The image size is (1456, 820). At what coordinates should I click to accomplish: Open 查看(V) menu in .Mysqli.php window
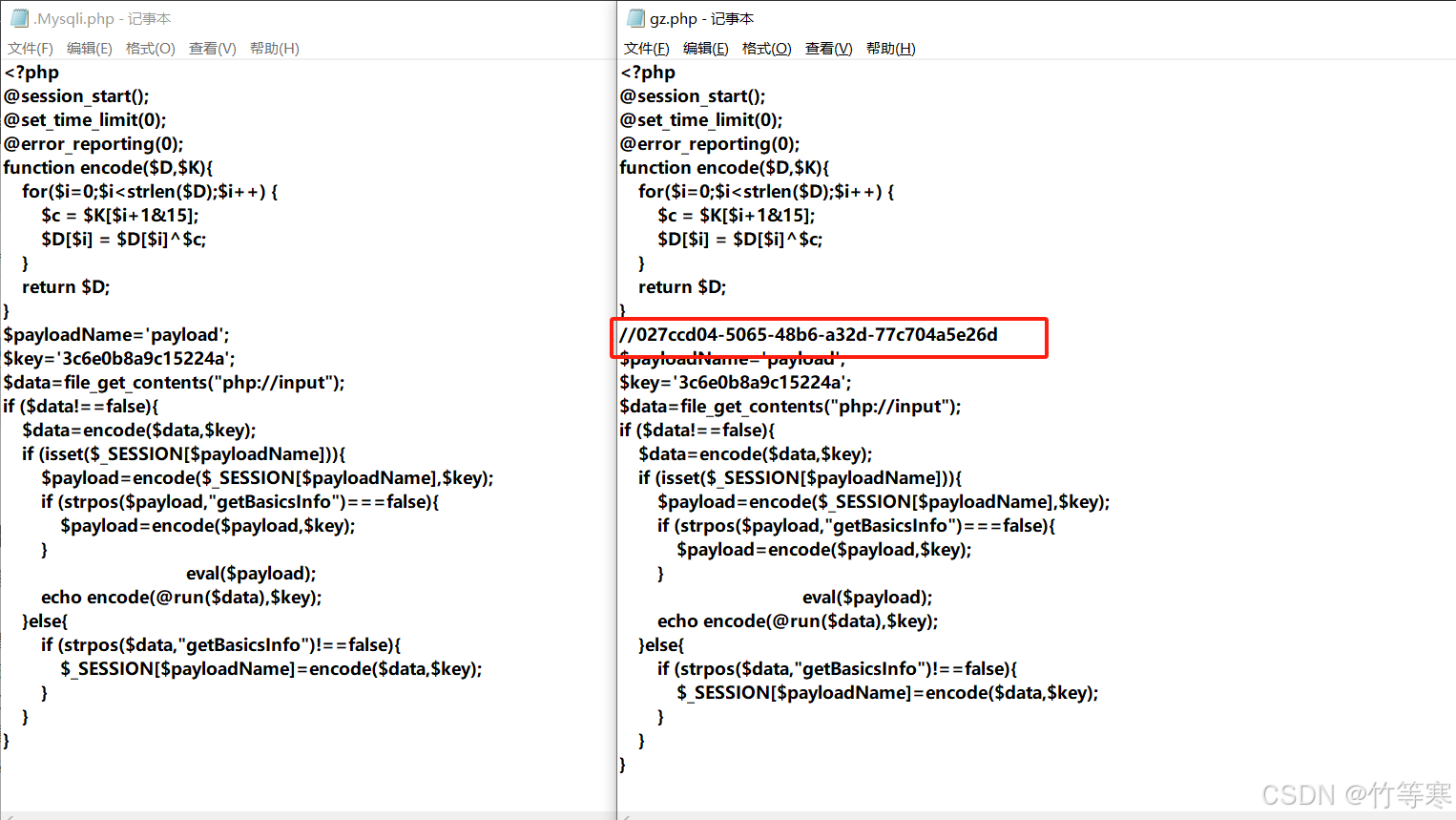pyautogui.click(x=213, y=49)
